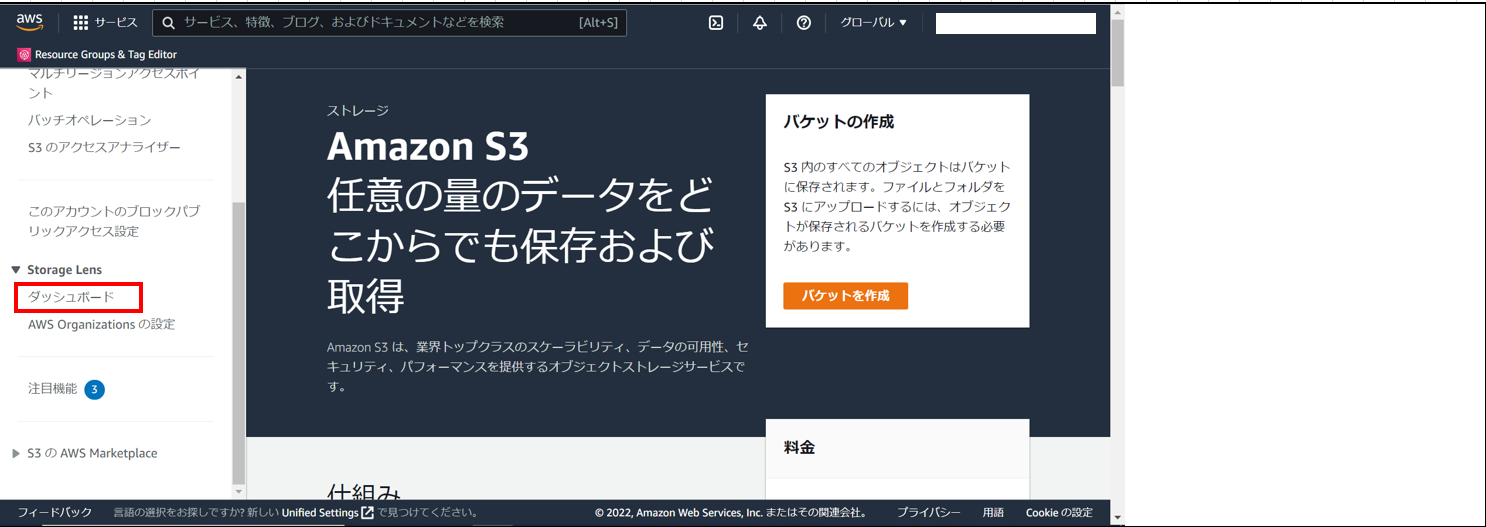
Task: Click フィードバック in the footer
Action: pos(54,513)
